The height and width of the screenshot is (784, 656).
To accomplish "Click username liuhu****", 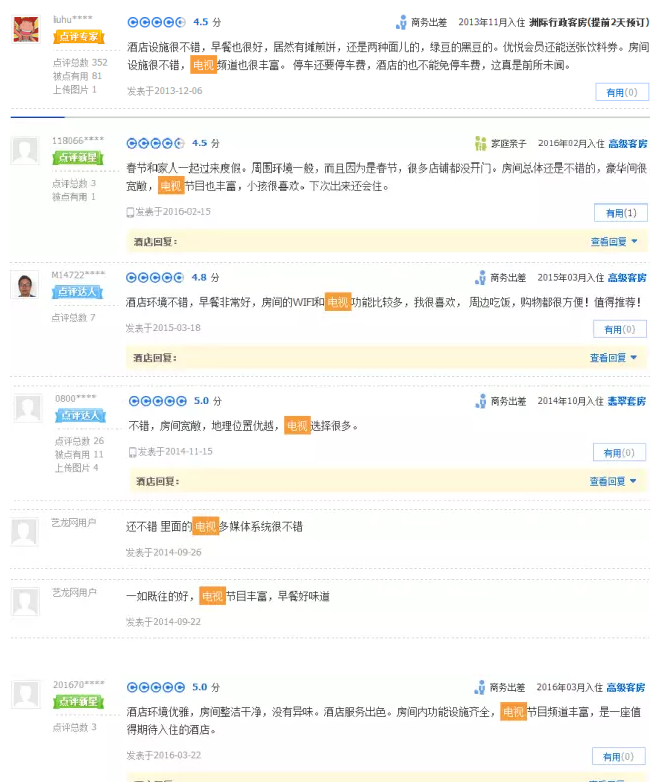I will (x=73, y=20).
